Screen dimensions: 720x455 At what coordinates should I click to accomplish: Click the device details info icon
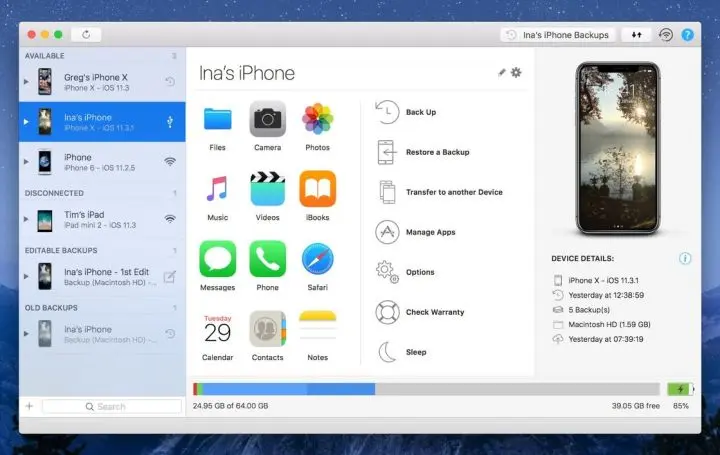point(685,258)
